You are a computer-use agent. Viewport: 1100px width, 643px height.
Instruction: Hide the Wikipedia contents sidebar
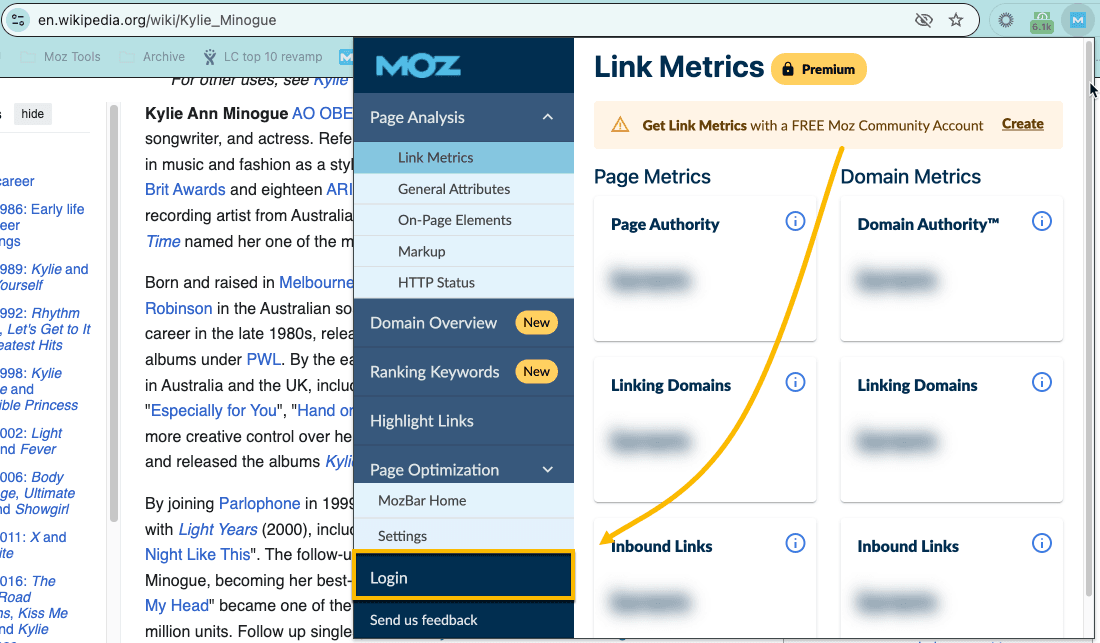(33, 114)
